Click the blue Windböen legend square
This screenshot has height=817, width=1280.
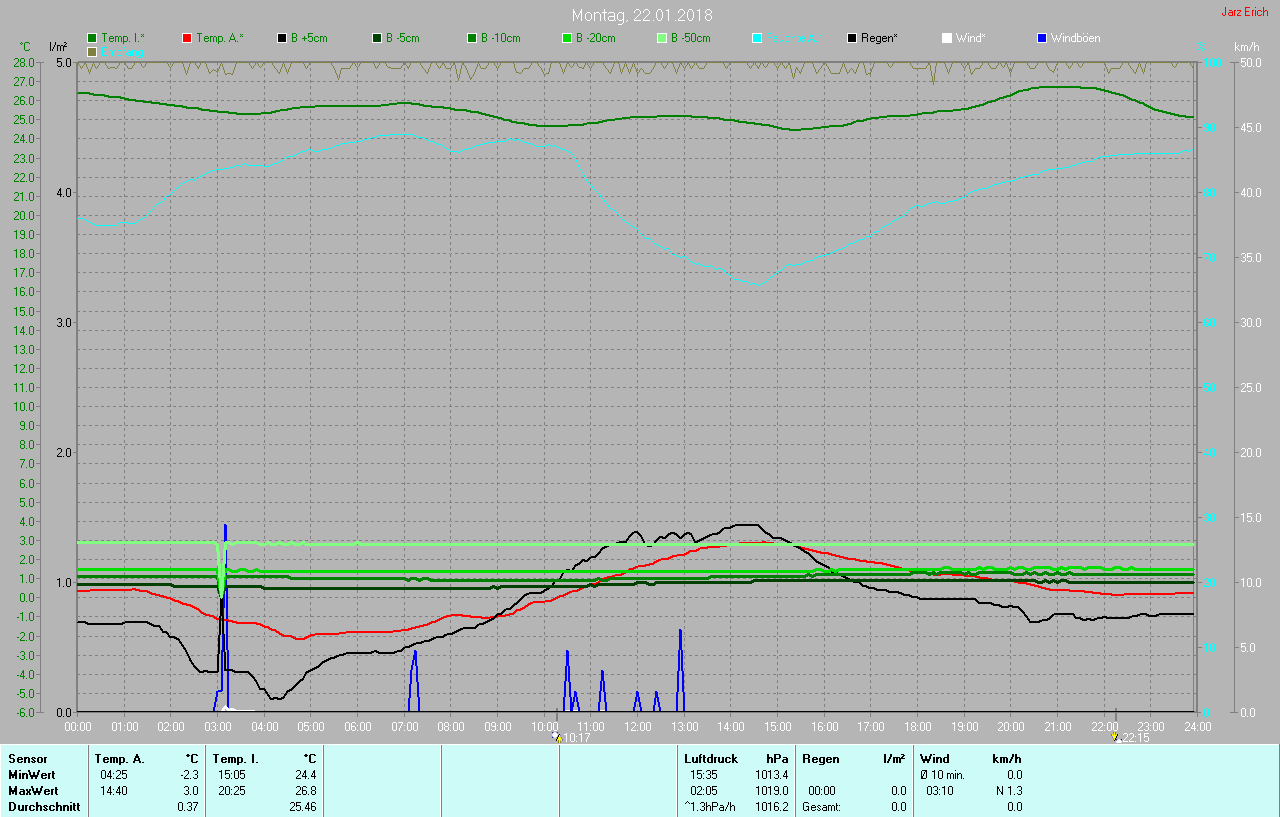tap(1042, 38)
